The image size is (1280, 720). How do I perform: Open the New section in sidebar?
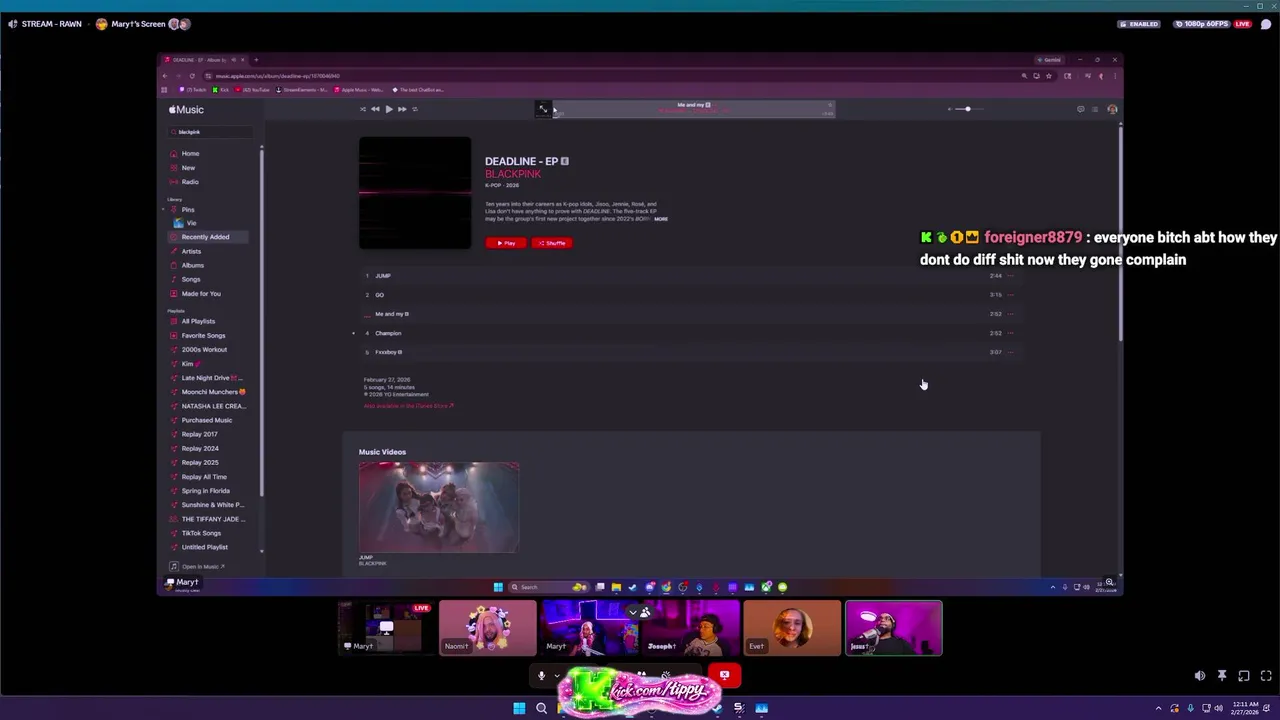pos(188,168)
